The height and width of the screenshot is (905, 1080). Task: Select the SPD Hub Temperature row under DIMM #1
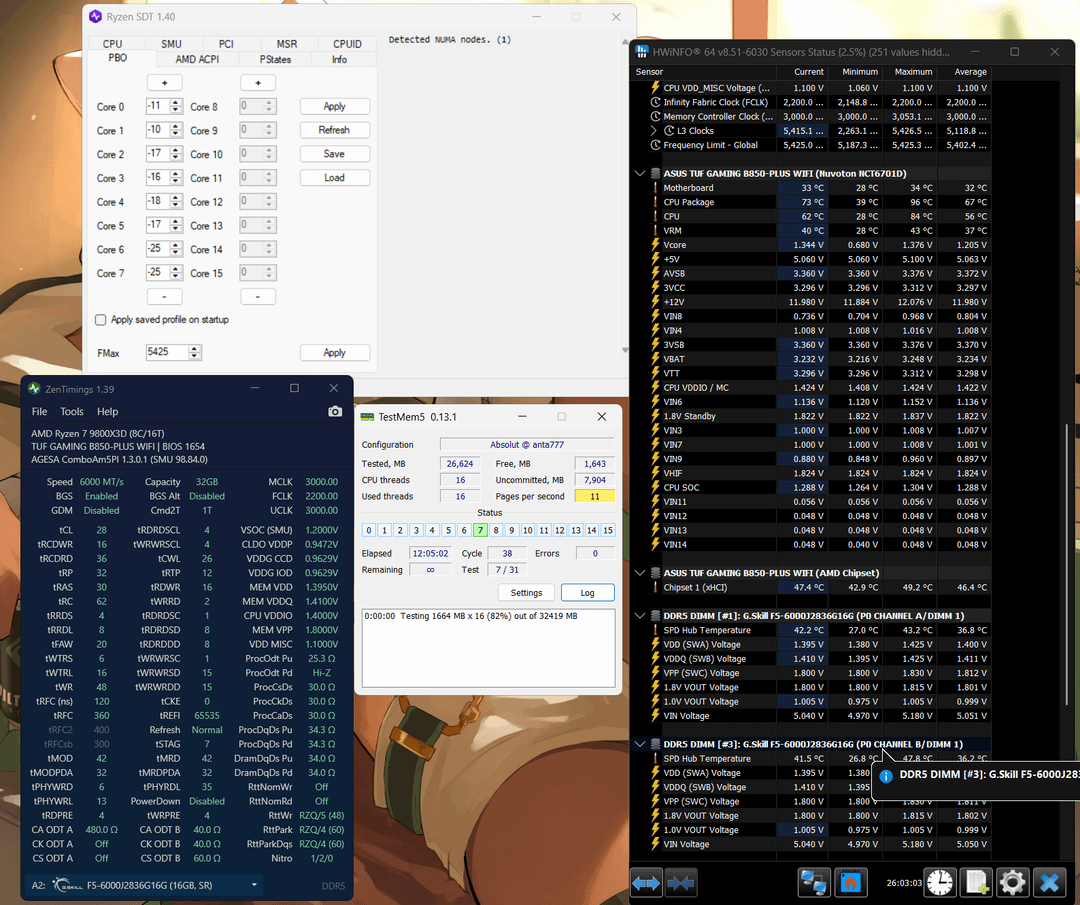click(x=811, y=630)
